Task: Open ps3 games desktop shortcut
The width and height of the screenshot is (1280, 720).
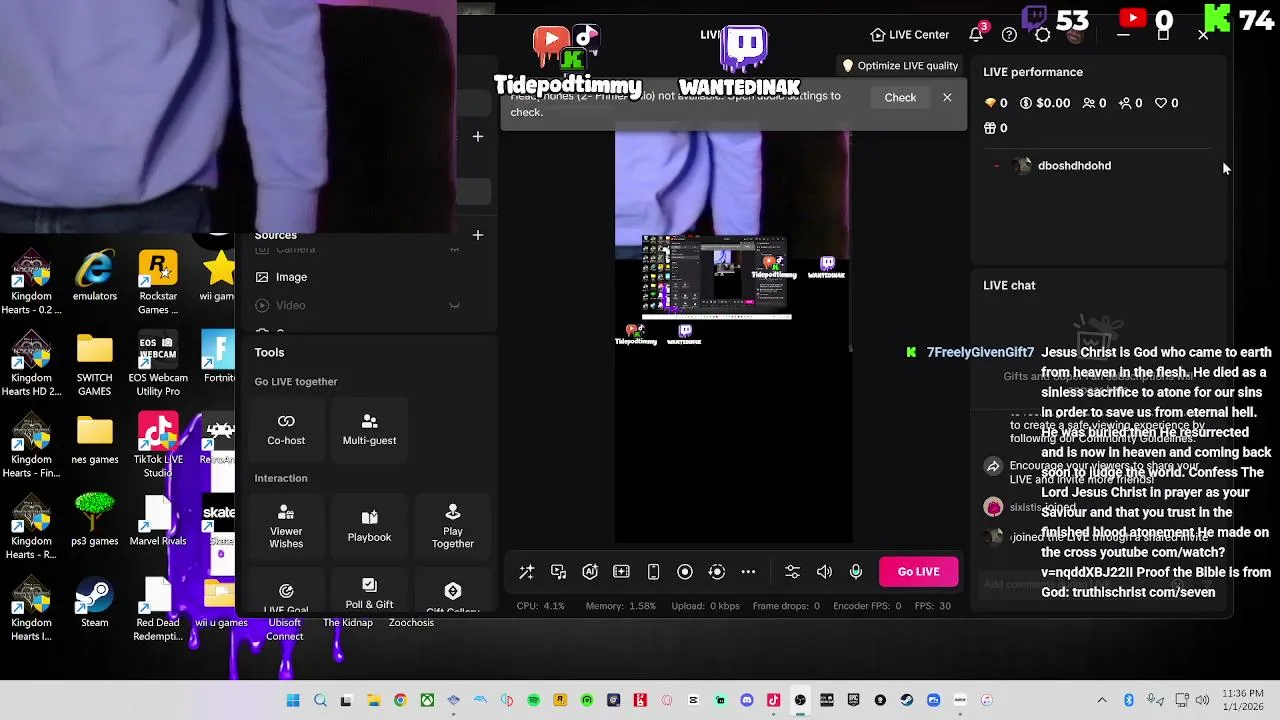Action: 95,520
